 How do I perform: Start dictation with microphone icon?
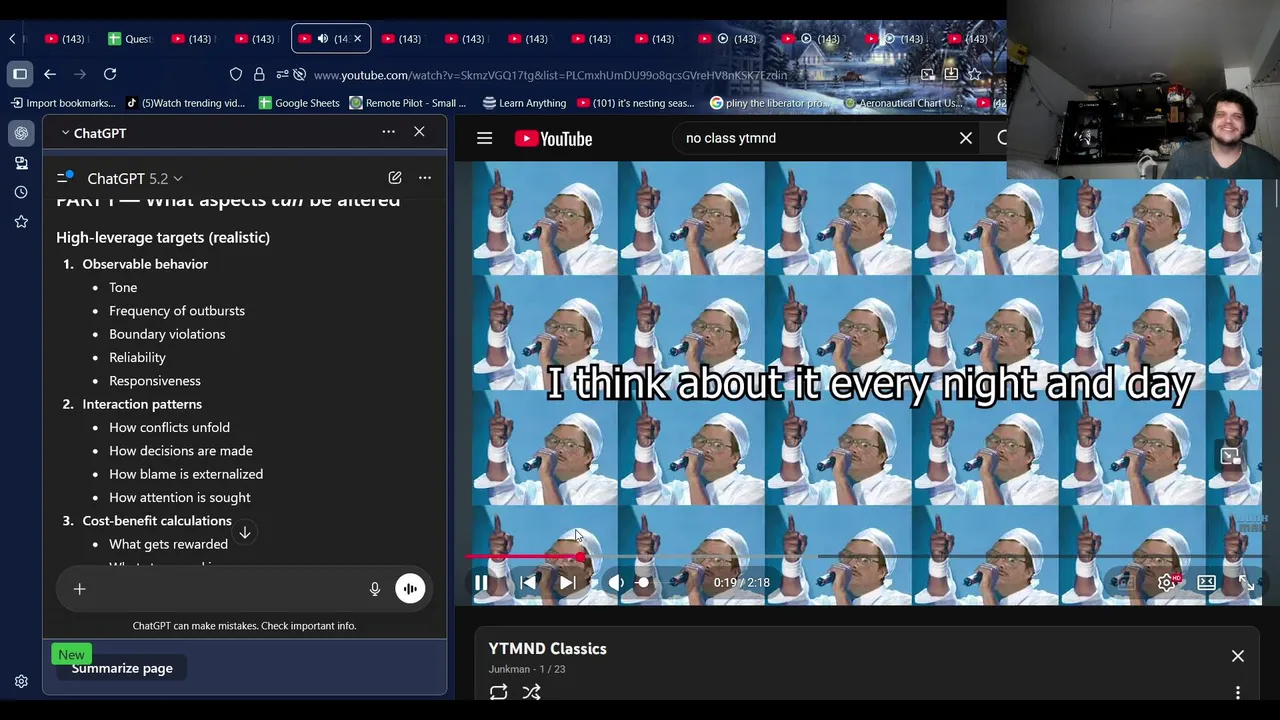click(375, 589)
